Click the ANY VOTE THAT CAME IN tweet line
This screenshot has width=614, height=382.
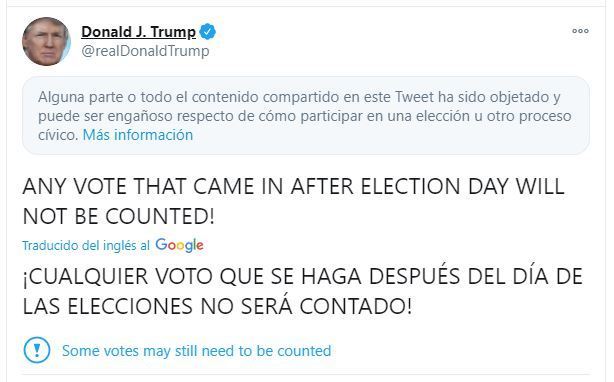[293, 186]
